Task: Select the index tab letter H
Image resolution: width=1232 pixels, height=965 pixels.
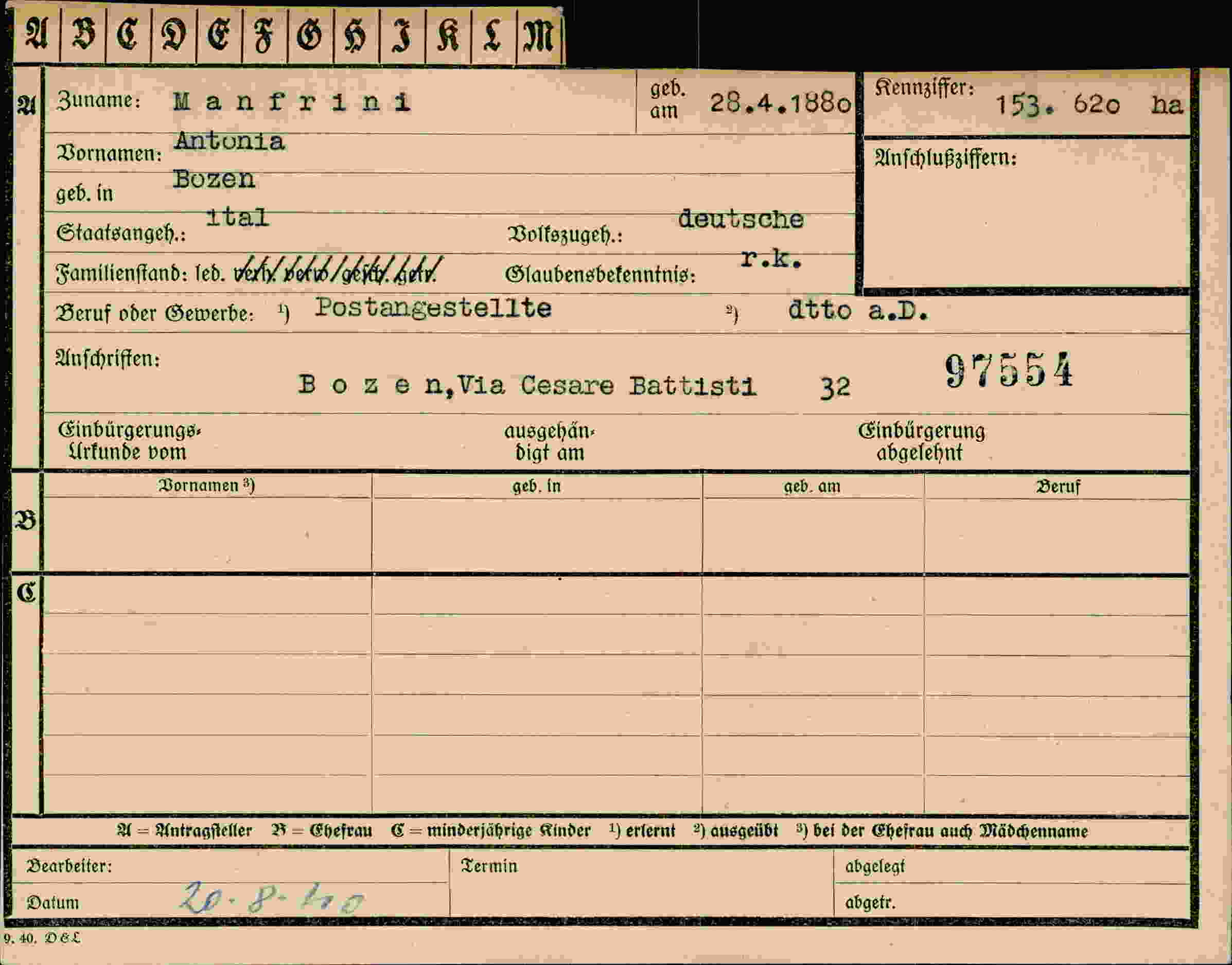Action: (x=356, y=36)
